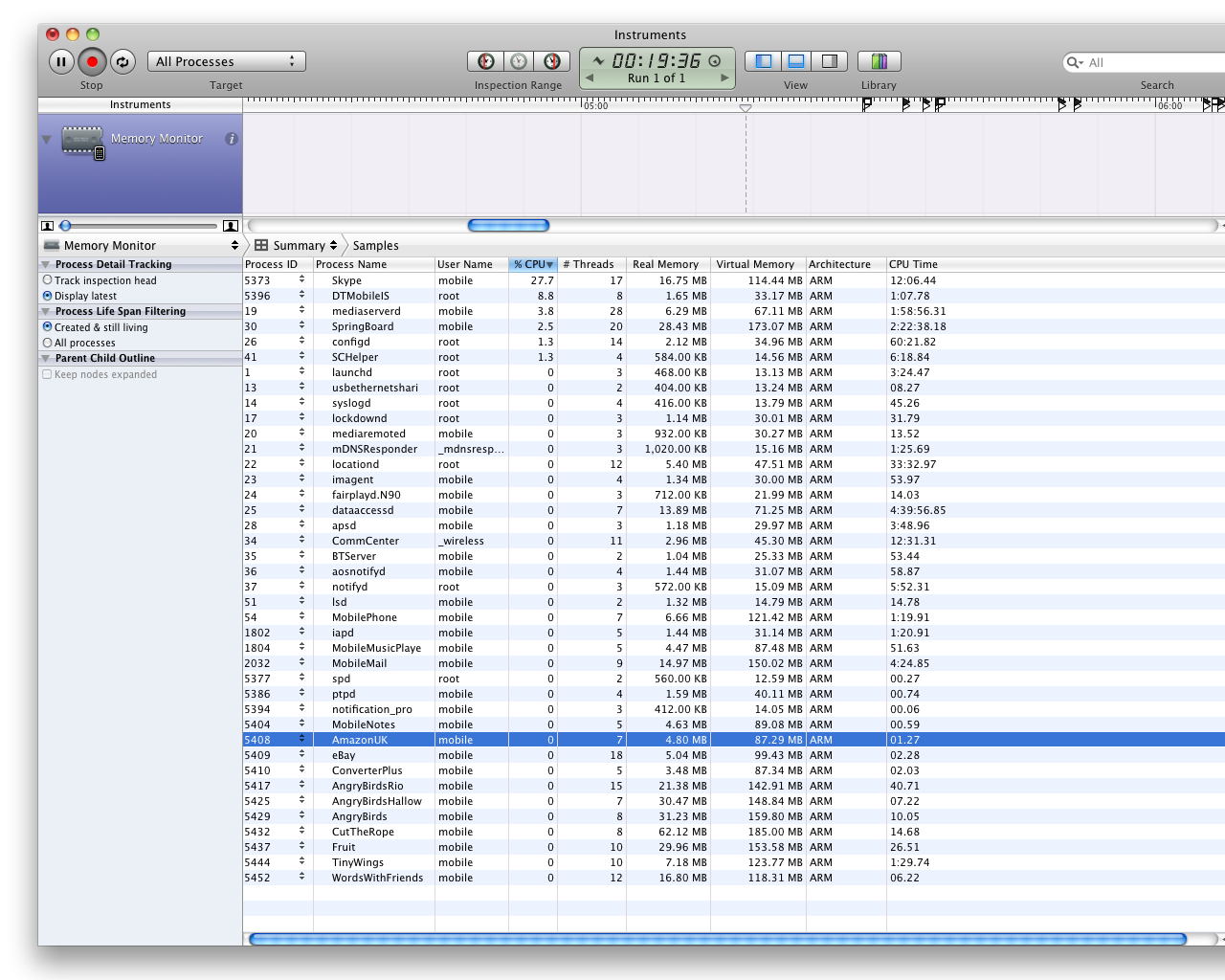Enable Keep nodes expanded checkbox
The height and width of the screenshot is (980, 1225).
tap(47, 374)
